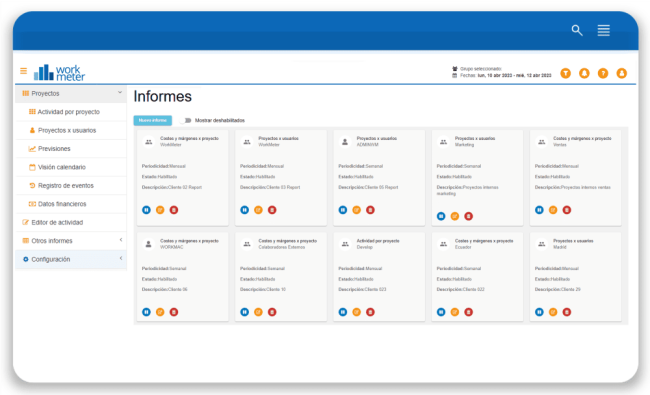Edit the Cliente 06 WORKMAC card
650x395 pixels.
(160, 312)
